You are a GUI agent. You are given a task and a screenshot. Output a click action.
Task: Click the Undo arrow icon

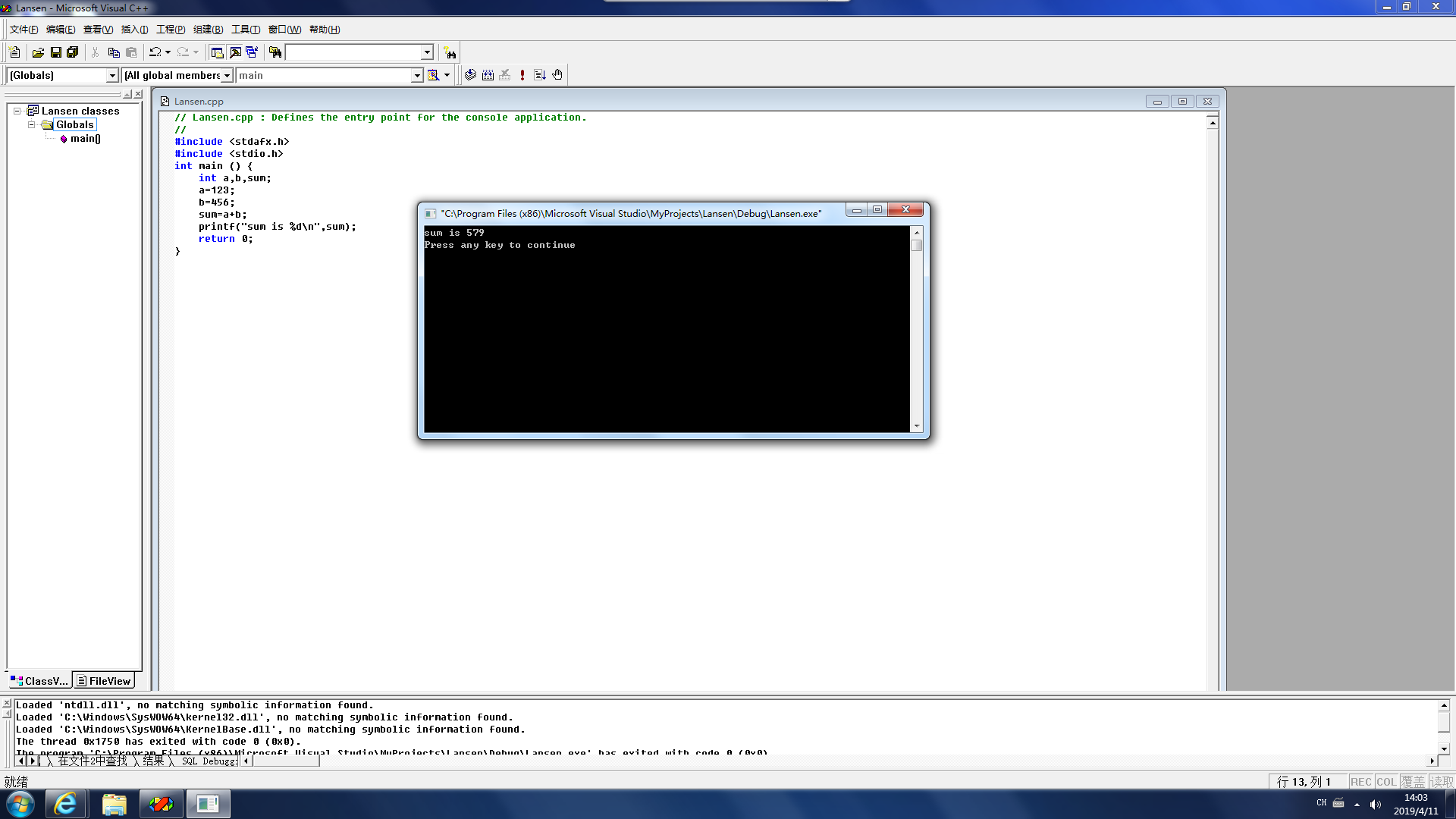(x=155, y=52)
